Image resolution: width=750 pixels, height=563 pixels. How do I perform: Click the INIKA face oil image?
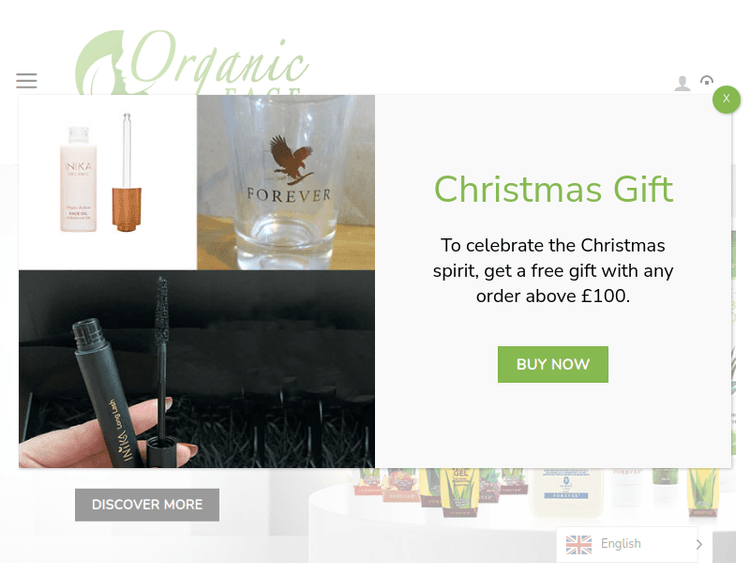tap(108, 182)
